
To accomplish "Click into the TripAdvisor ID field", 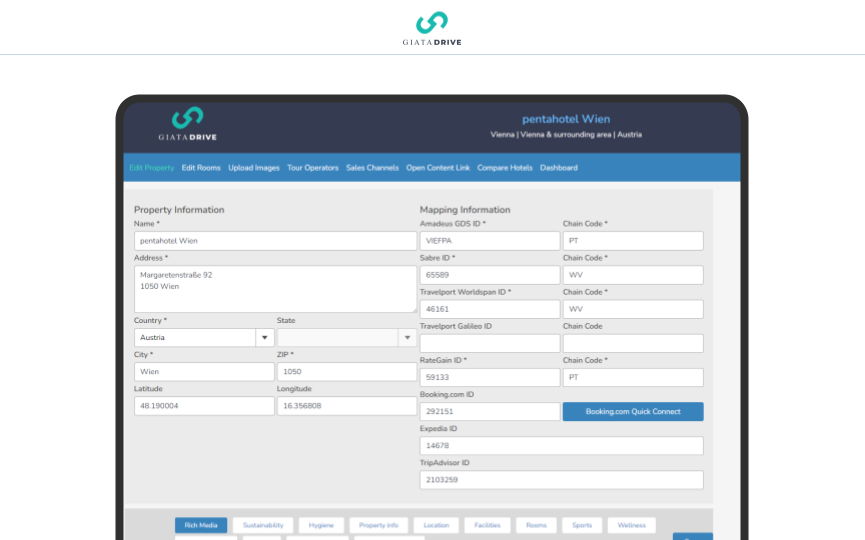I will pos(561,480).
